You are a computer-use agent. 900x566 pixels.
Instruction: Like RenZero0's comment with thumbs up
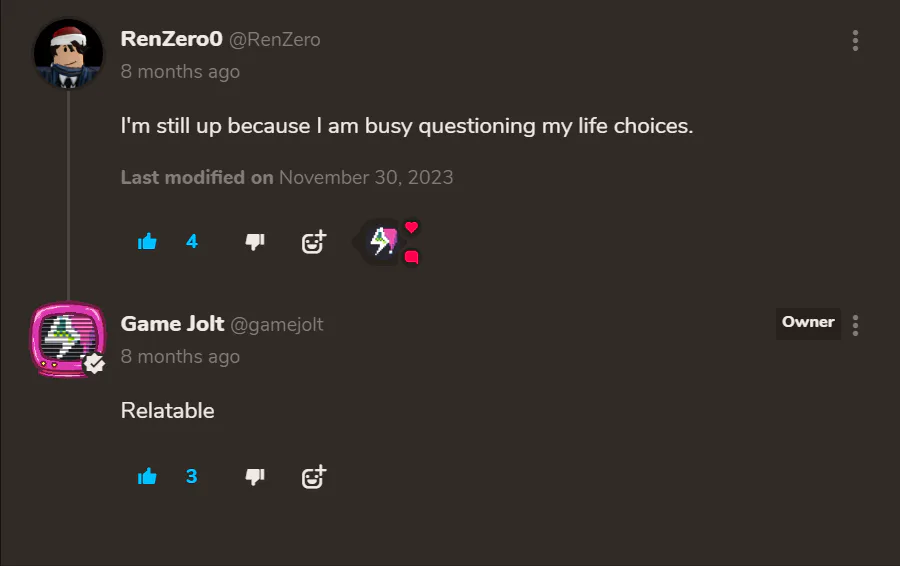147,242
